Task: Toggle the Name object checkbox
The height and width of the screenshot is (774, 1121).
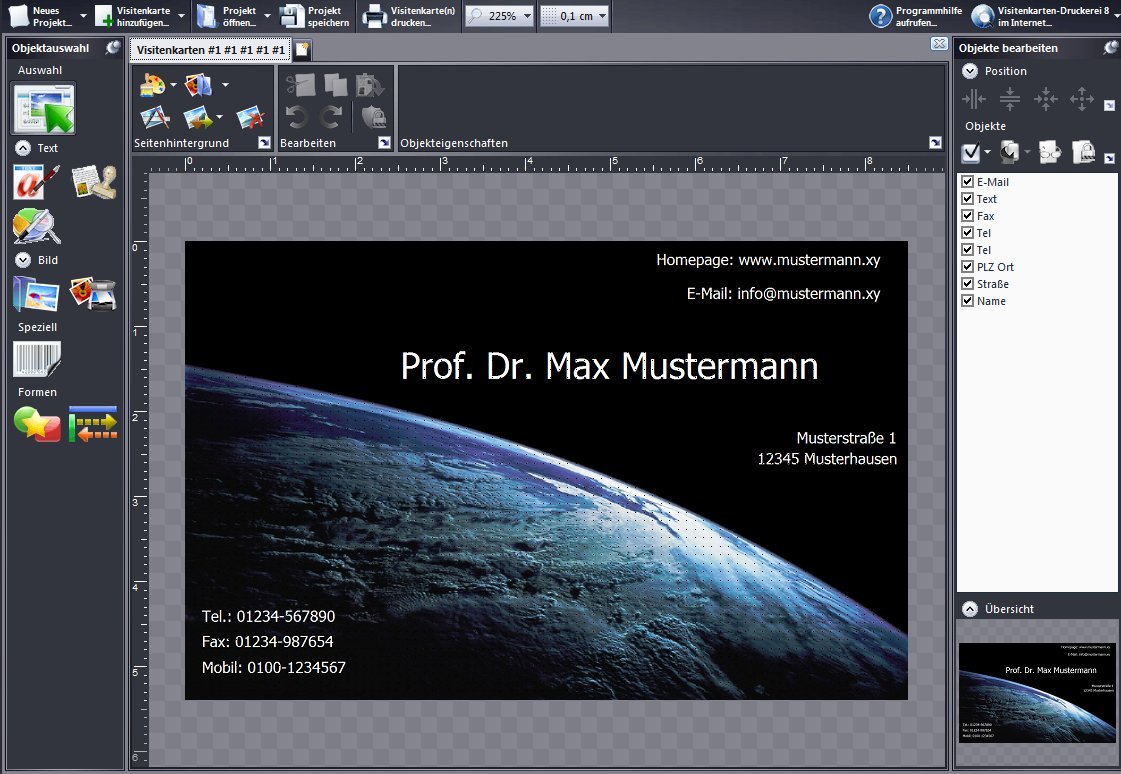Action: pos(967,301)
